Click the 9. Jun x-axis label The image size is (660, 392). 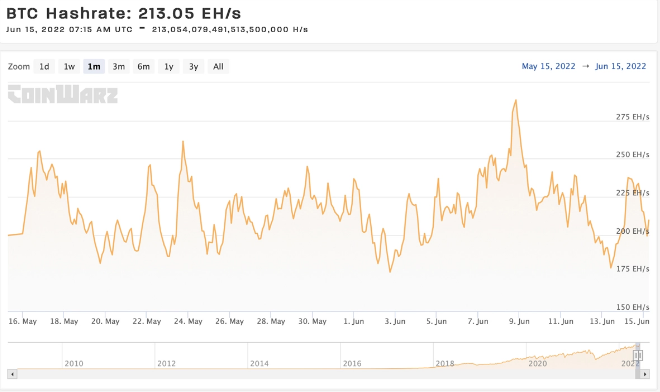[x=519, y=321]
